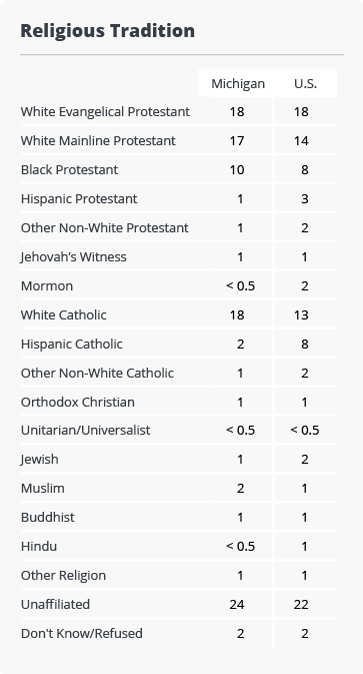Click the Unitarian/Universalist row label
Screen dimensions: 363x674
click(86, 430)
